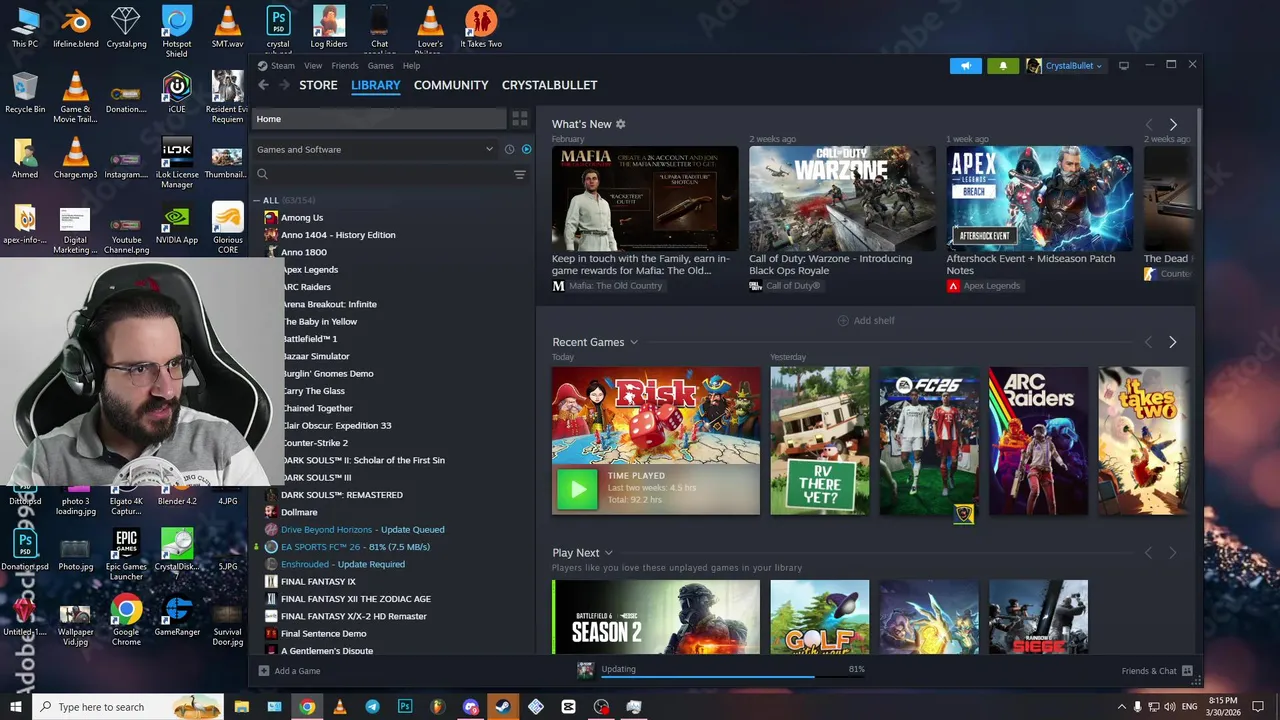This screenshot has width=1280, height=720.
Task: Switch to the STORE tab
Action: click(x=318, y=85)
